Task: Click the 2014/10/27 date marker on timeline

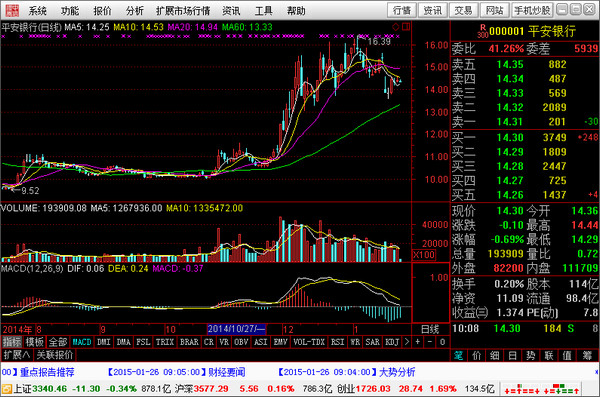Action: [236, 329]
